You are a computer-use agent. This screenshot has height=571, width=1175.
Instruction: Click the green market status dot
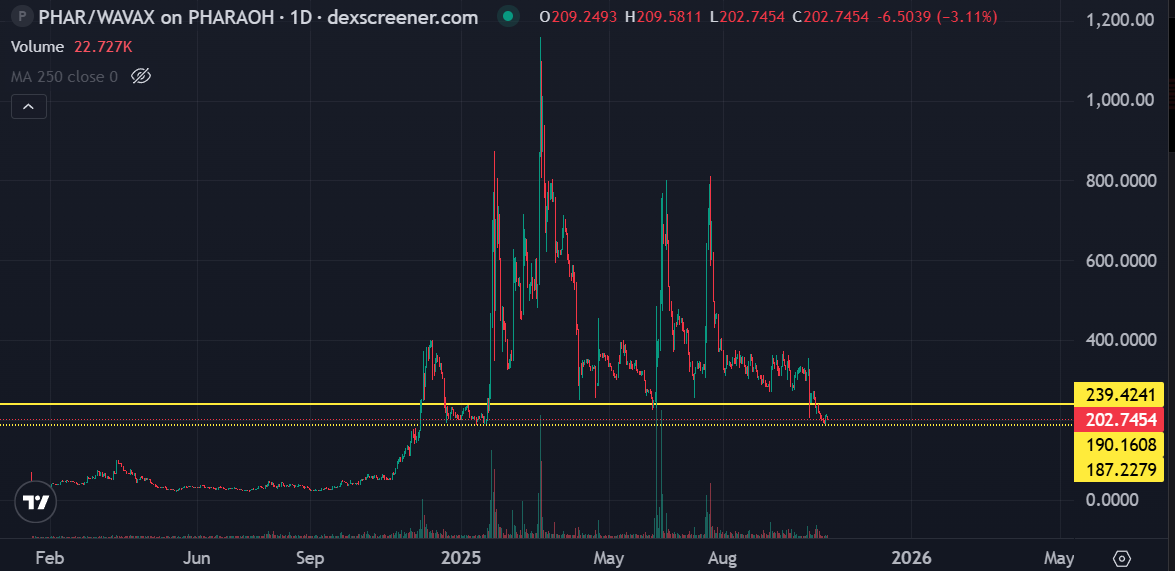[509, 16]
